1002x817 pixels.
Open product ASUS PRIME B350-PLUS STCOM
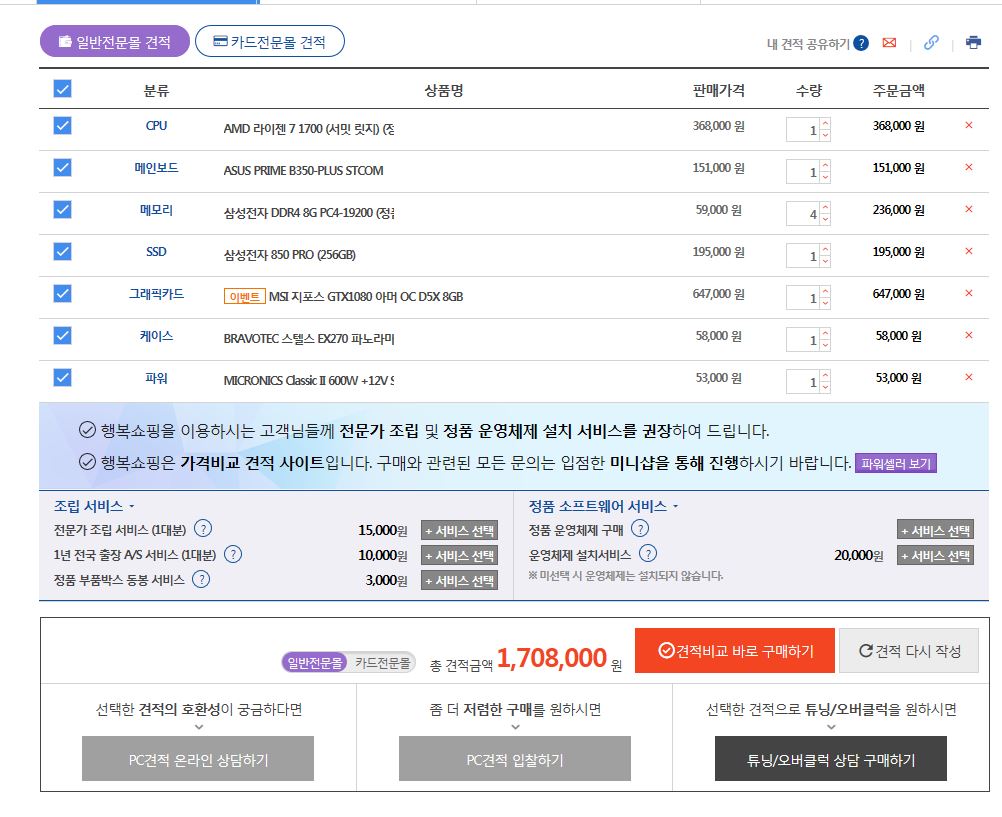point(304,171)
